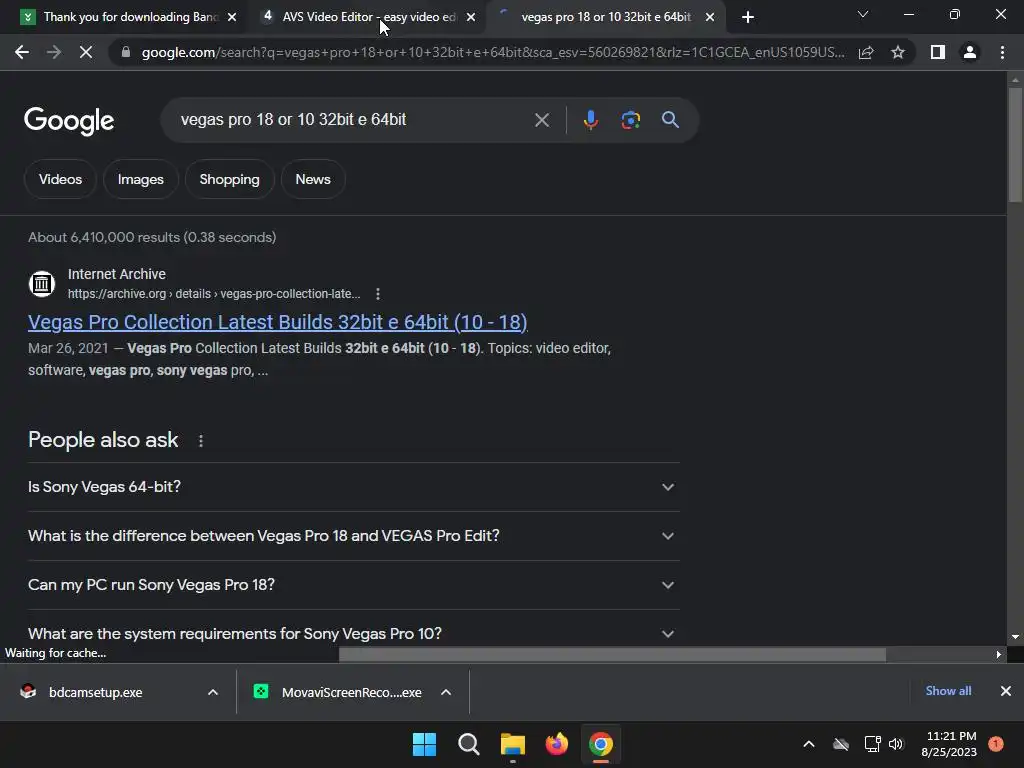Submit the search with the magnifier icon

[x=670, y=120]
